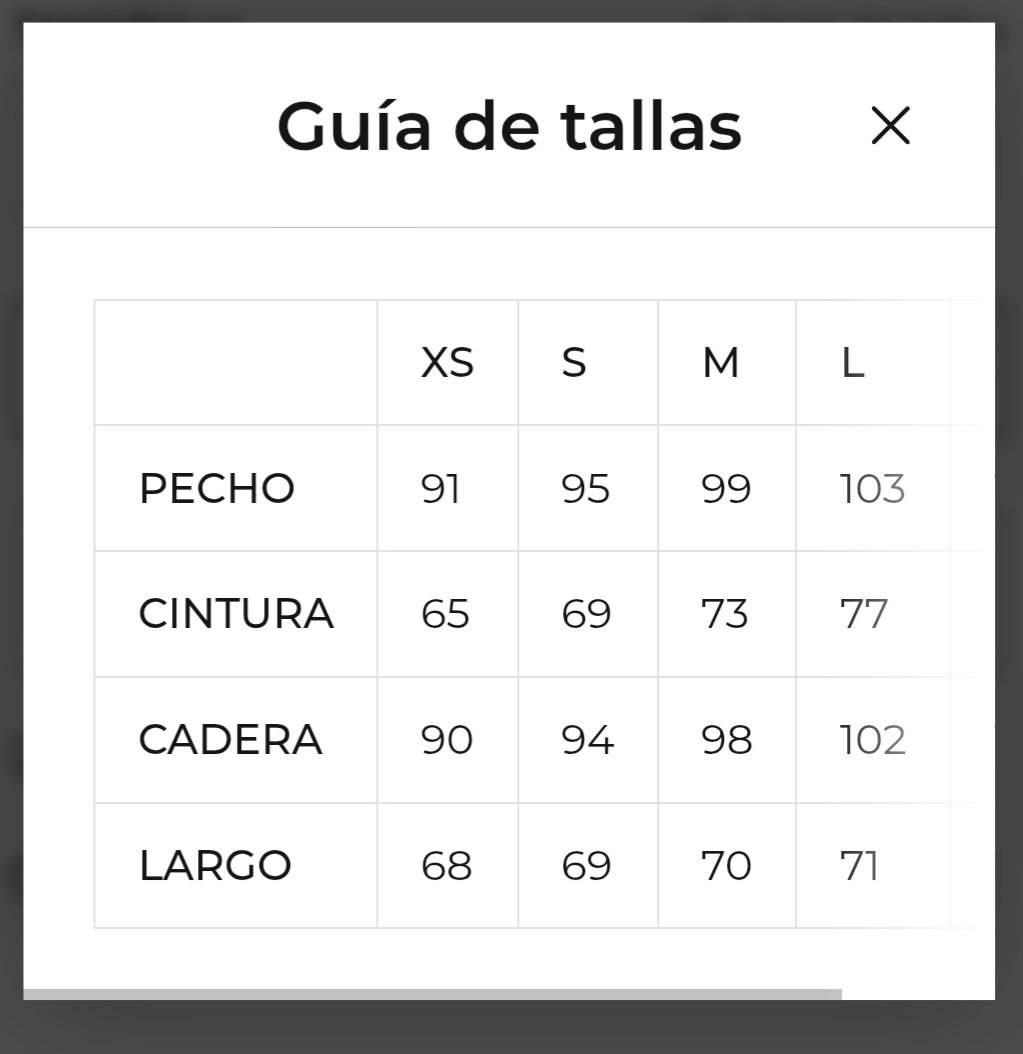Click the Guía de tallas title

tap(509, 127)
